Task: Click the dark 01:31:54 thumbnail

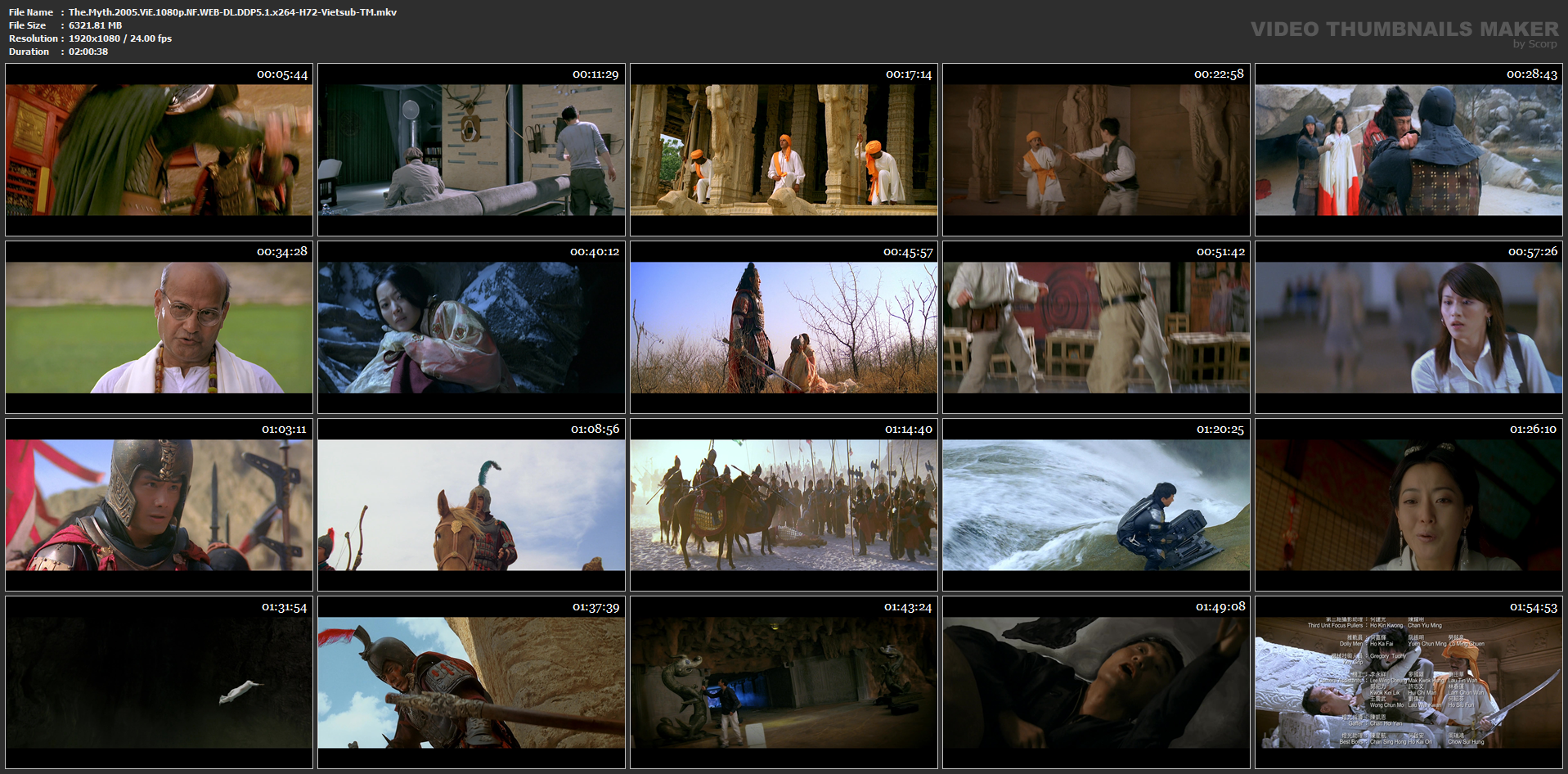Action: (x=159, y=682)
